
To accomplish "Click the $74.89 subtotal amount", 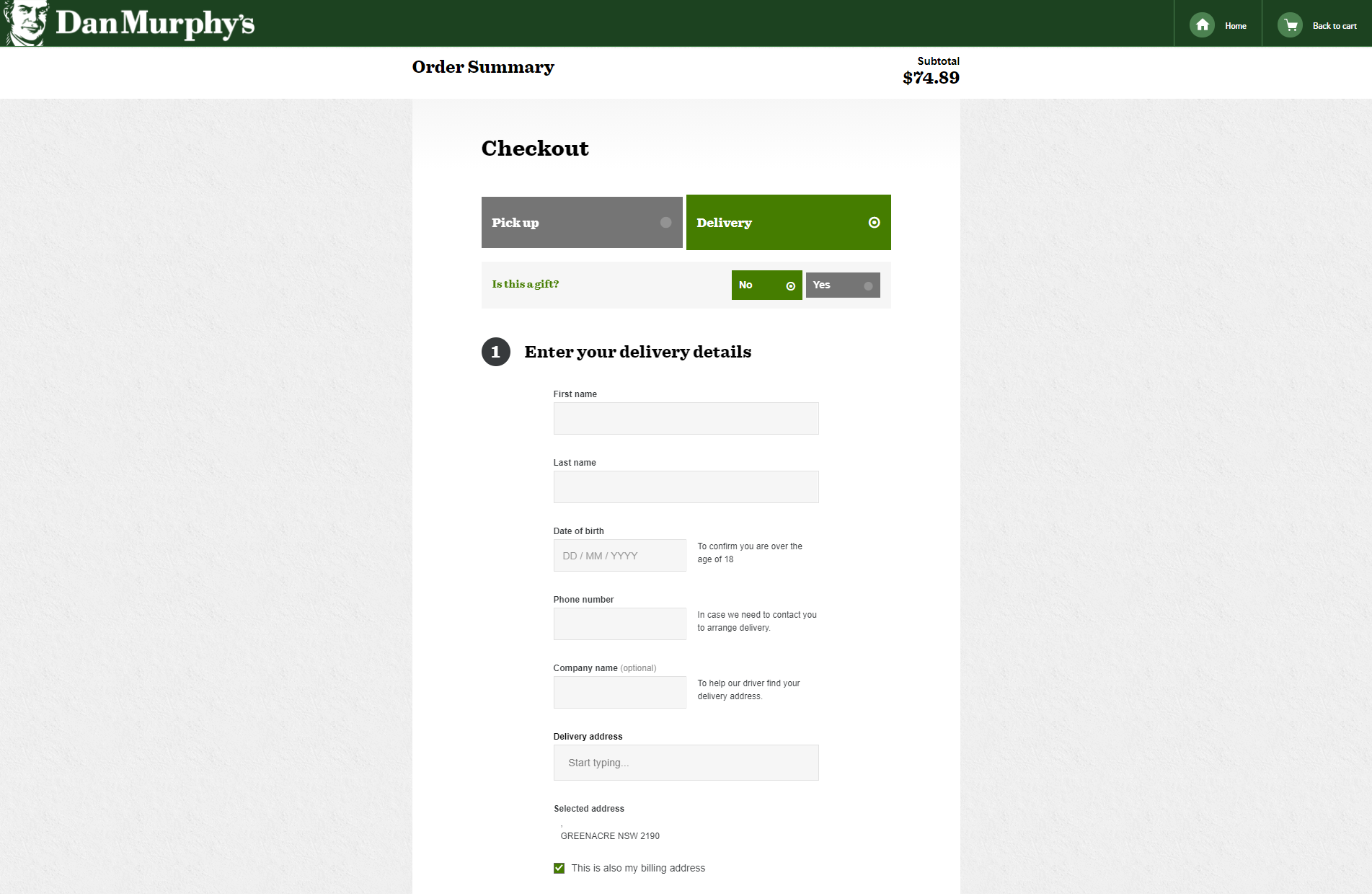I will point(930,78).
